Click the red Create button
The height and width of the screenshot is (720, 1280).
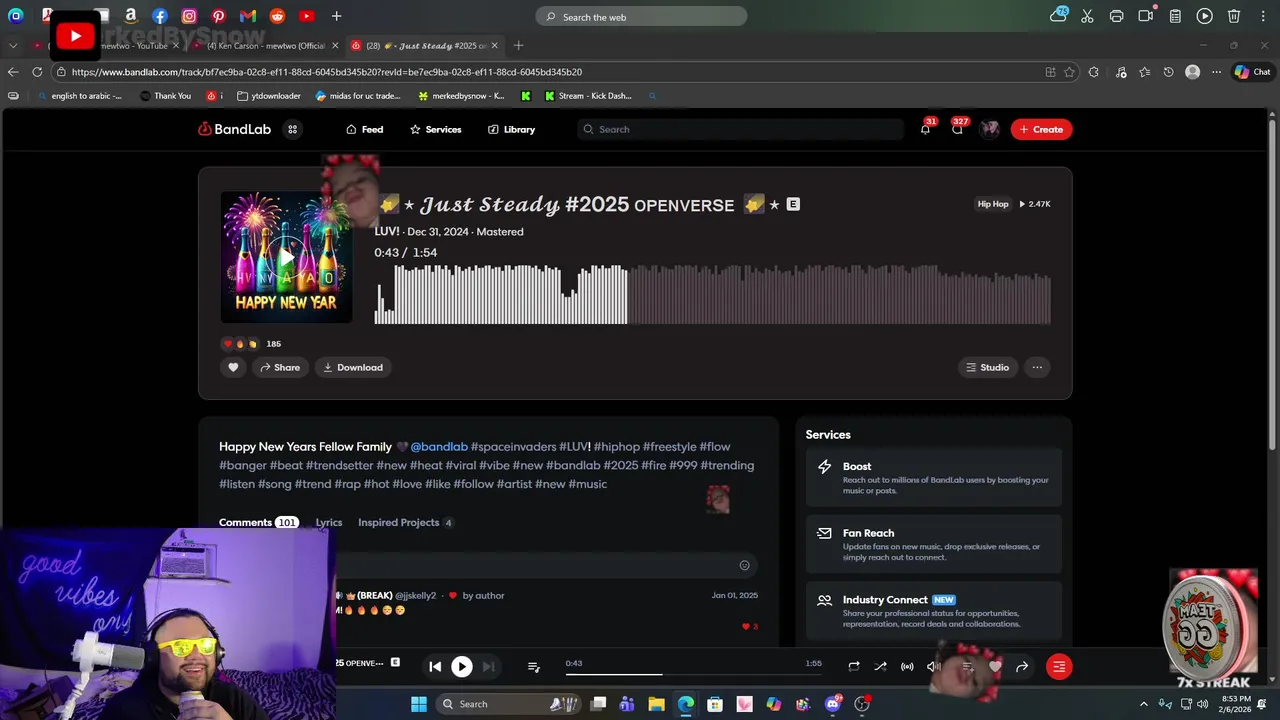click(1041, 129)
